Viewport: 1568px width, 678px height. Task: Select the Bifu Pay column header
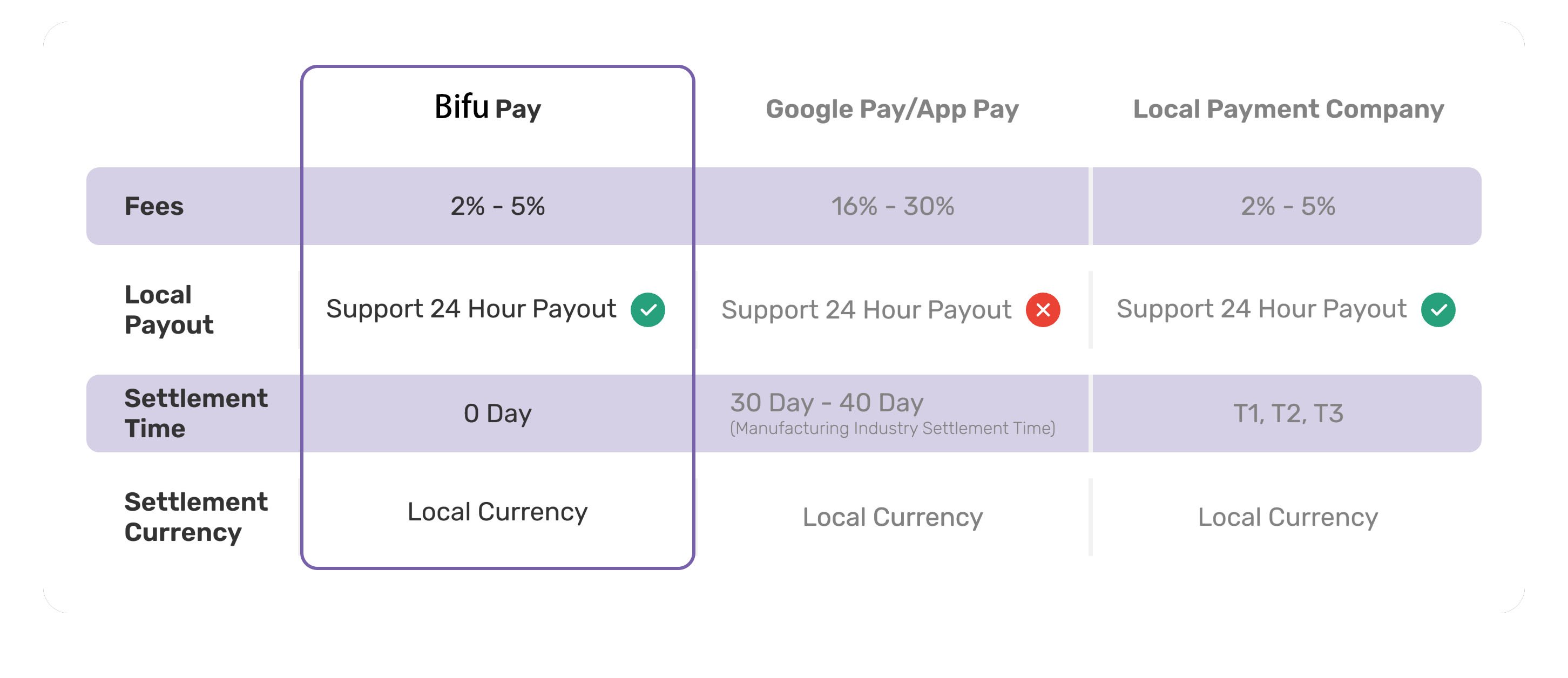click(x=488, y=108)
